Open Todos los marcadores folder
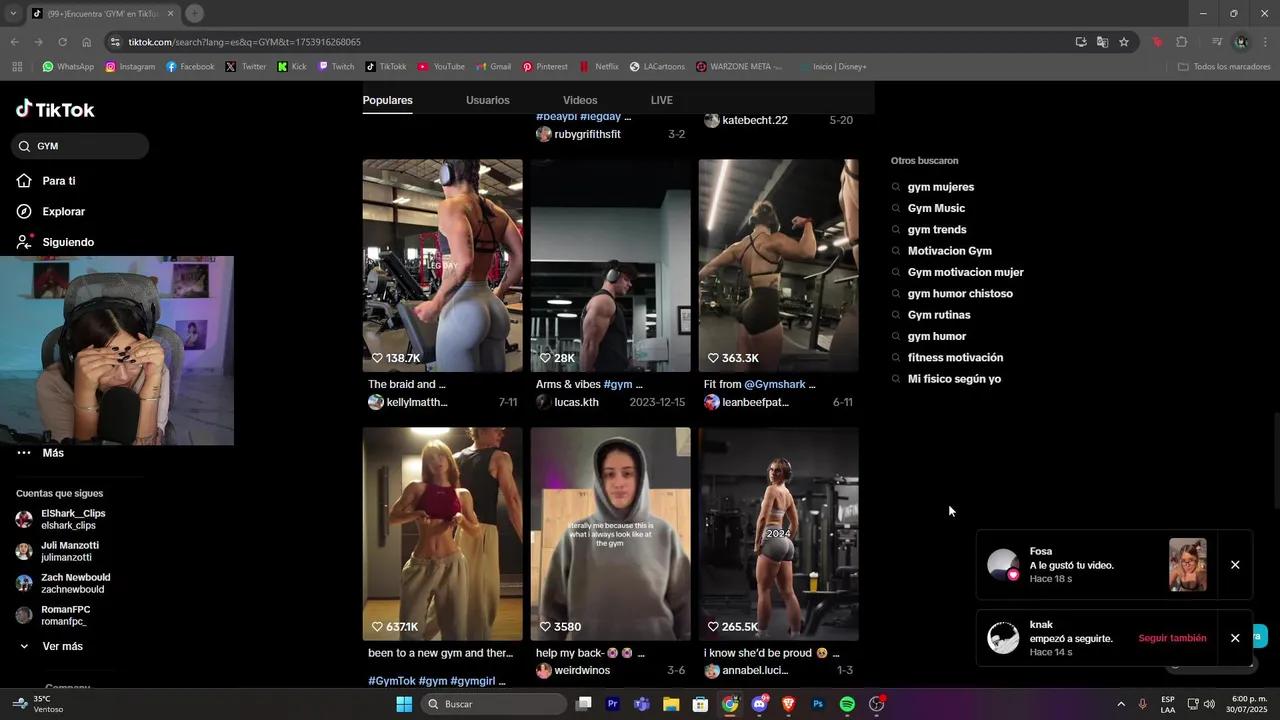The image size is (1280, 720). pyautogui.click(x=1225, y=67)
